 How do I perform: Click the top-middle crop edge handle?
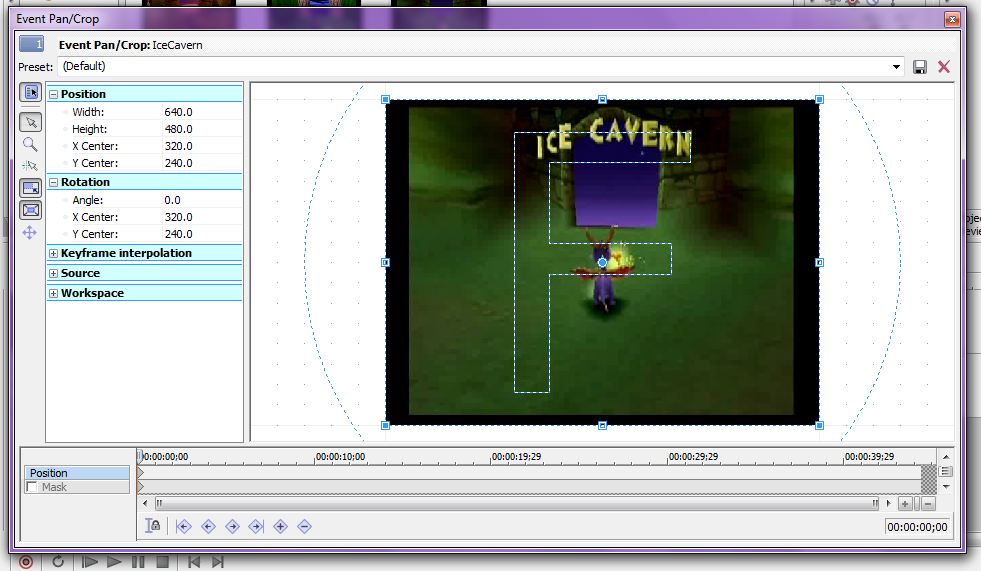coord(602,99)
